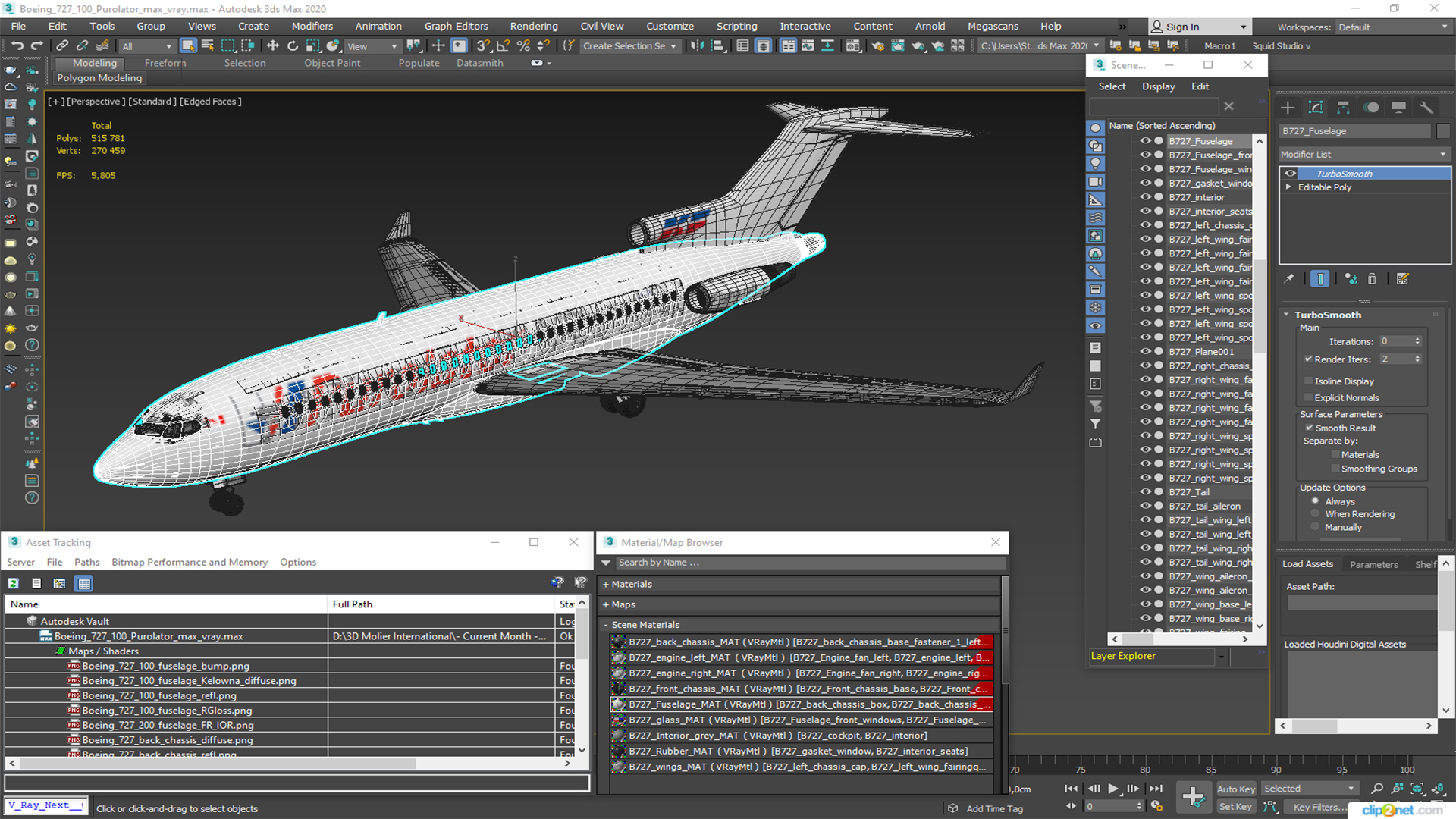This screenshot has height=819, width=1456.
Task: Click the Pin Stack icon
Action: click(1289, 279)
